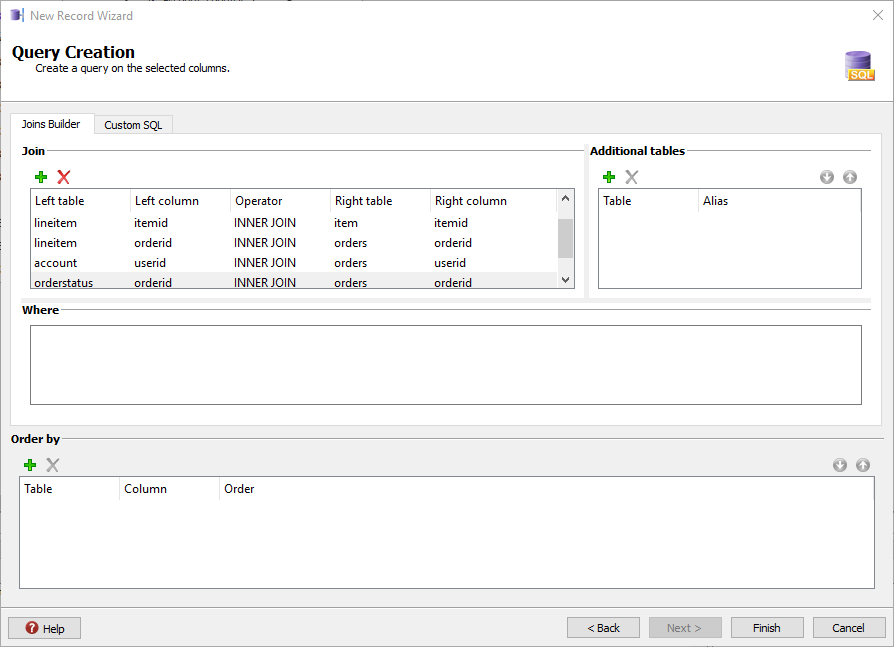
Task: Switch to the Custom SQL tab
Action: (133, 124)
